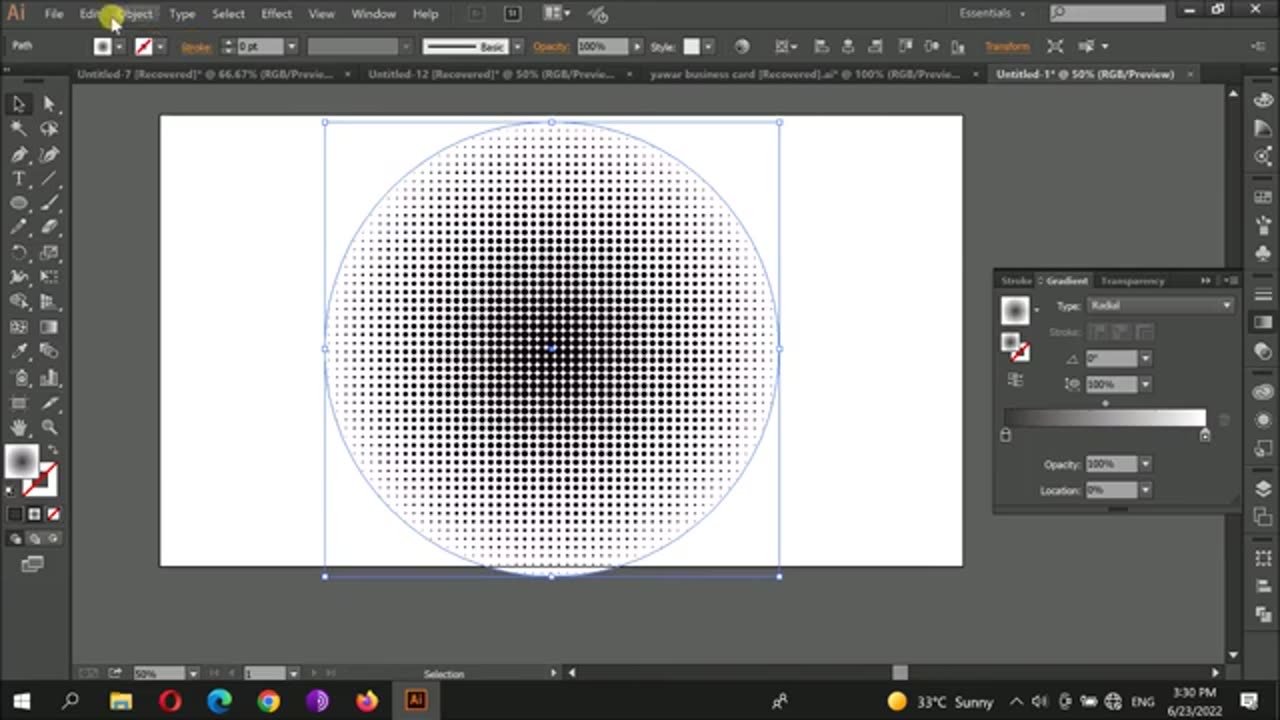Click the workspace search field
This screenshot has height=720, width=1280.
(x=1108, y=13)
